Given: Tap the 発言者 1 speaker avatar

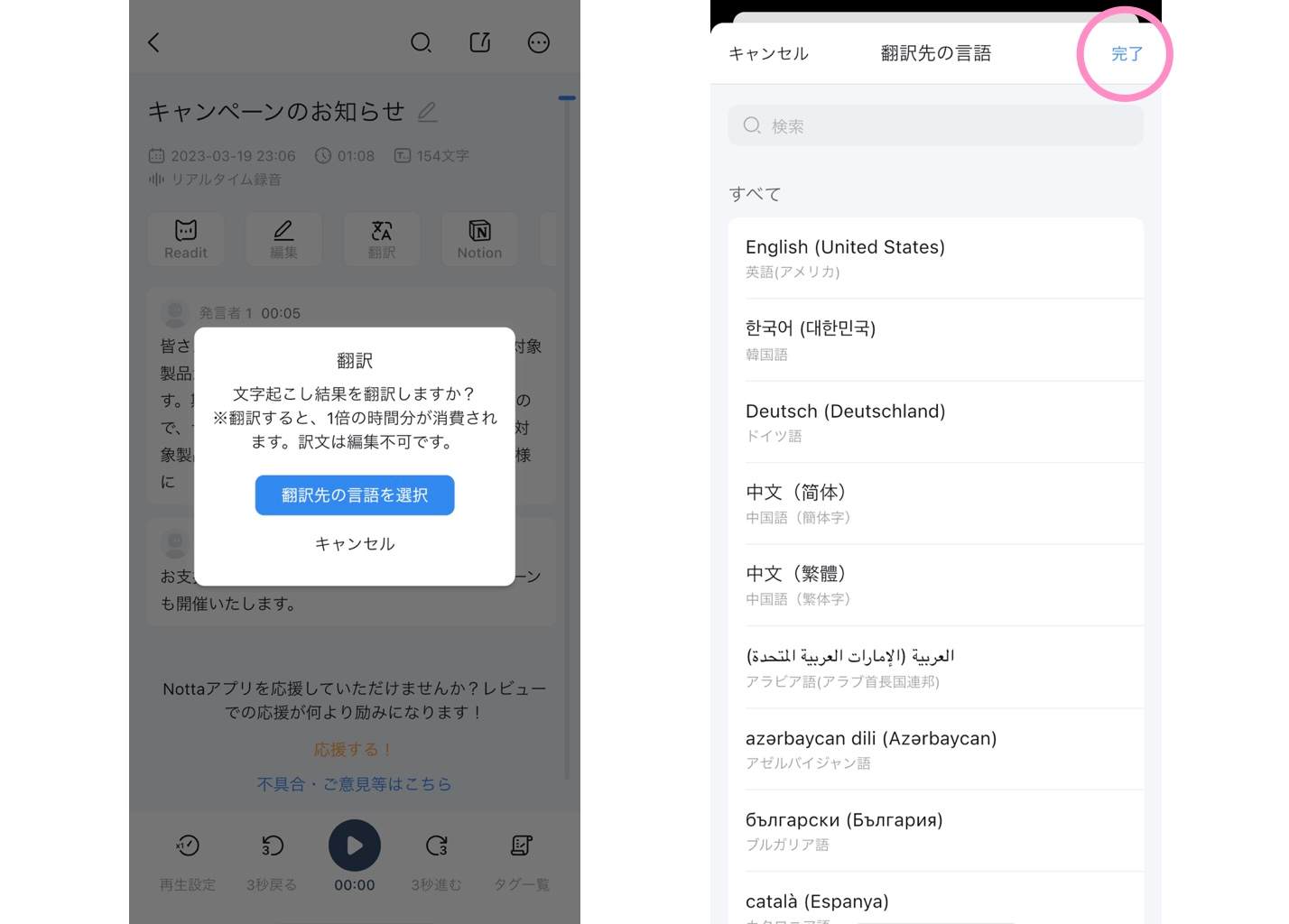Looking at the screenshot, I should (x=174, y=313).
